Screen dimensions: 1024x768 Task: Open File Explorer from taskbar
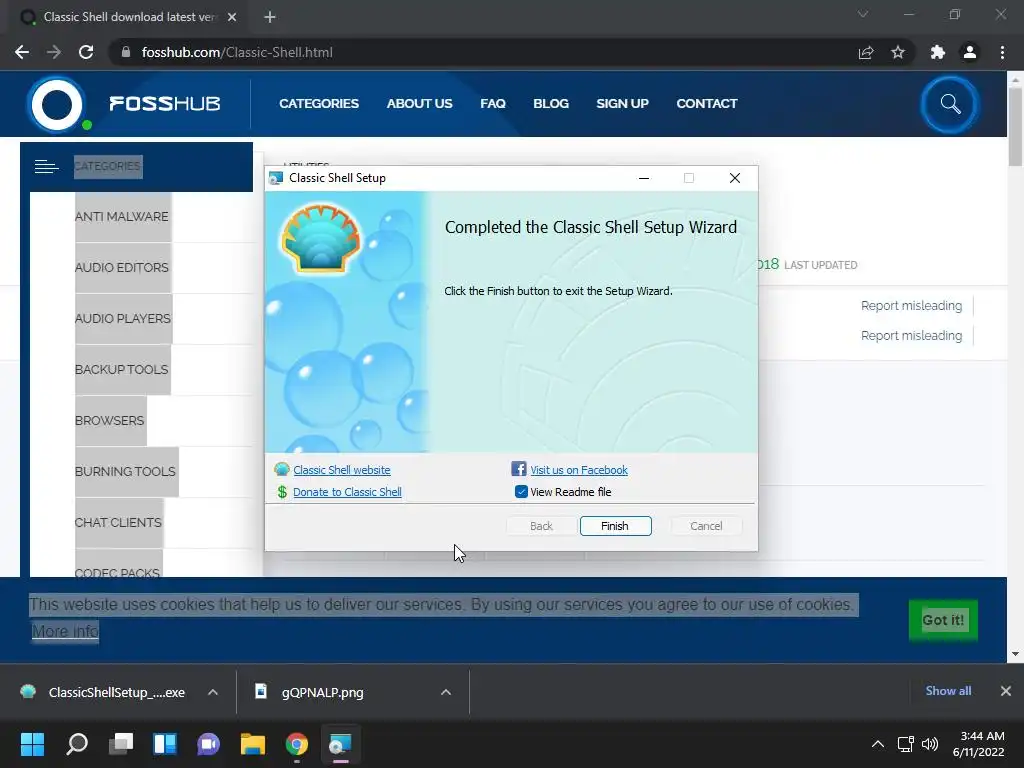coord(253,744)
